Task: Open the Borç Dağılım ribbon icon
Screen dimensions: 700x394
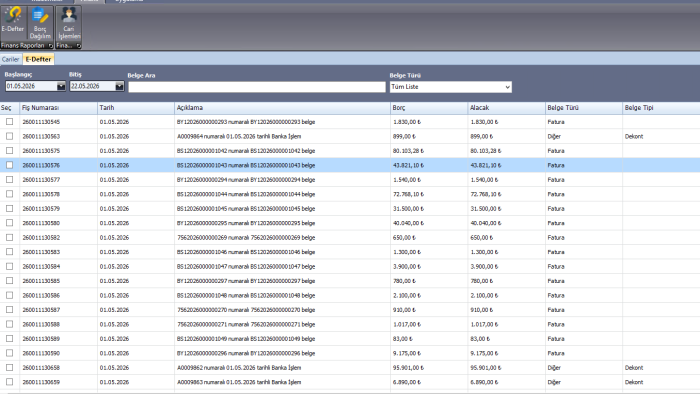Action: (40, 23)
